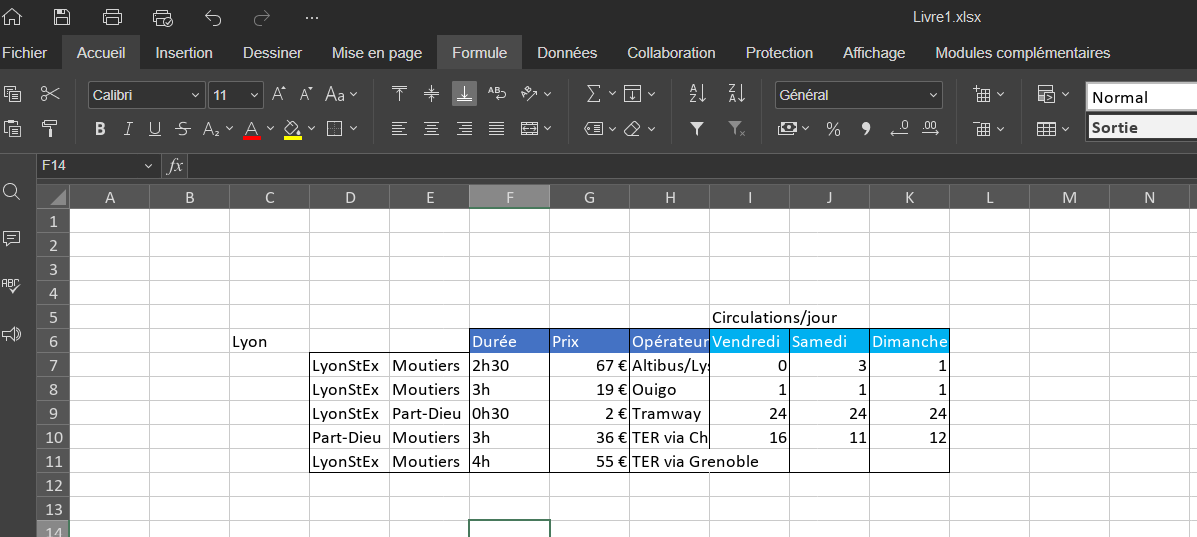Open Comments panel in left sidebar
This screenshot has width=1197, height=537.
(11, 238)
